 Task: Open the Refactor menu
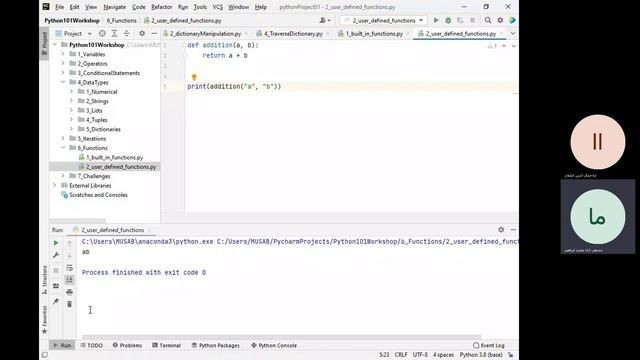(162, 7)
